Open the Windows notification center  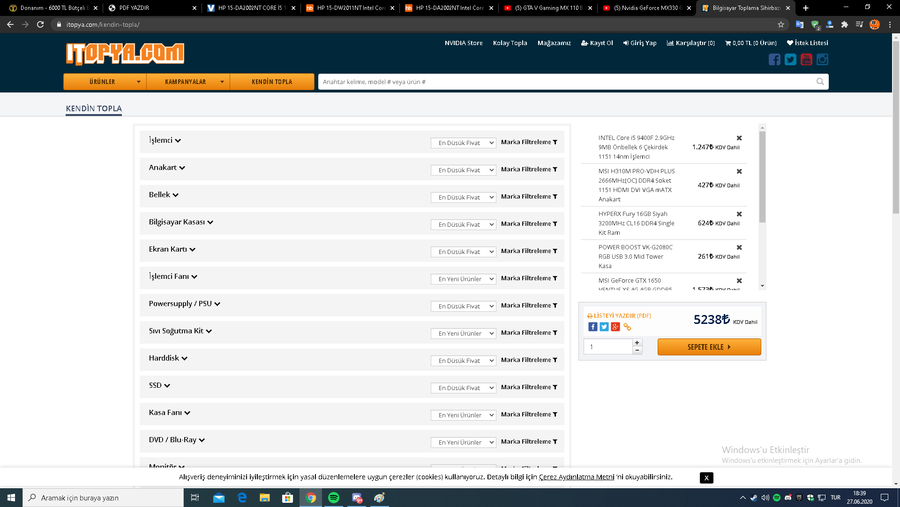(885, 498)
